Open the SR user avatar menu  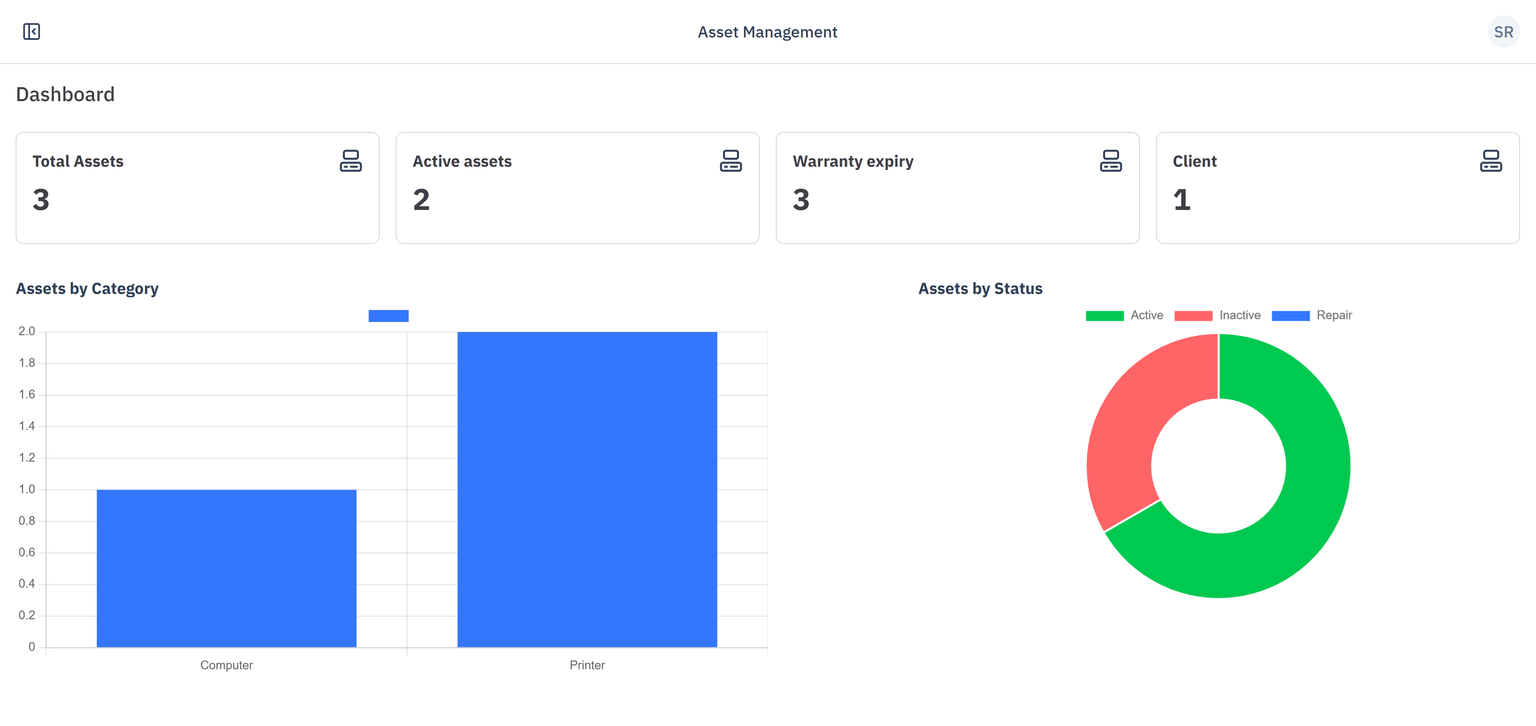[1503, 32]
